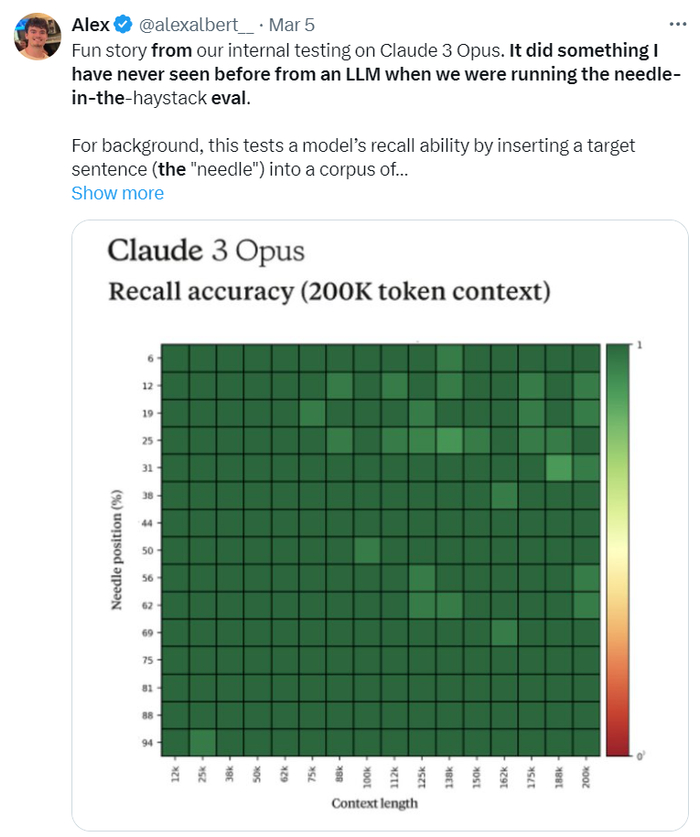The height and width of the screenshot is (837, 700).
Task: Click the "94" needle position tick label
Action: pos(147,743)
